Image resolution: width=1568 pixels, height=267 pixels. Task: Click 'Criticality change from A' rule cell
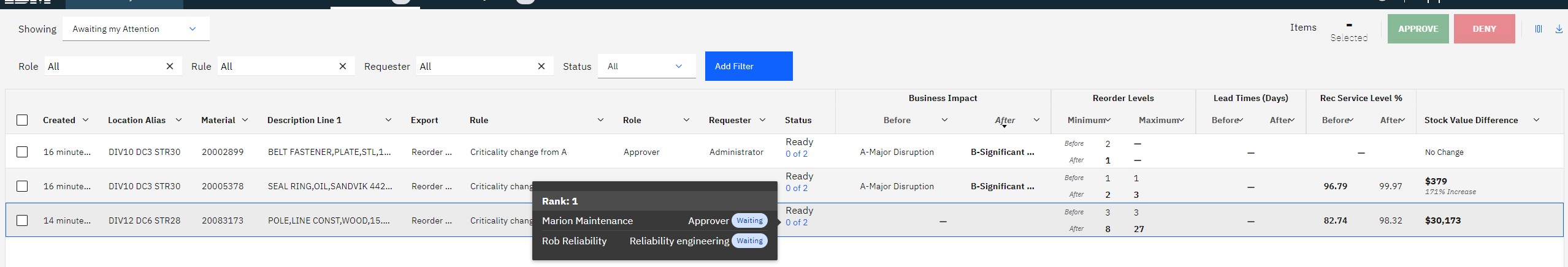click(x=518, y=152)
